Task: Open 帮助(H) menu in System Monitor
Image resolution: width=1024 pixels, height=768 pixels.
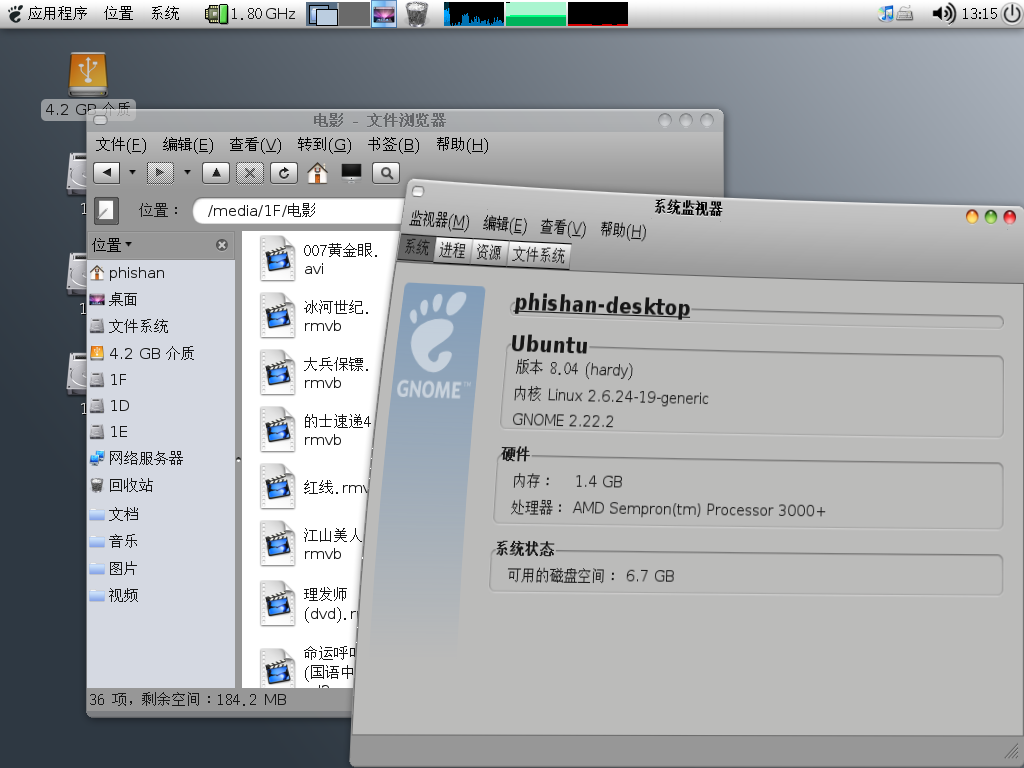Action: pos(623,230)
